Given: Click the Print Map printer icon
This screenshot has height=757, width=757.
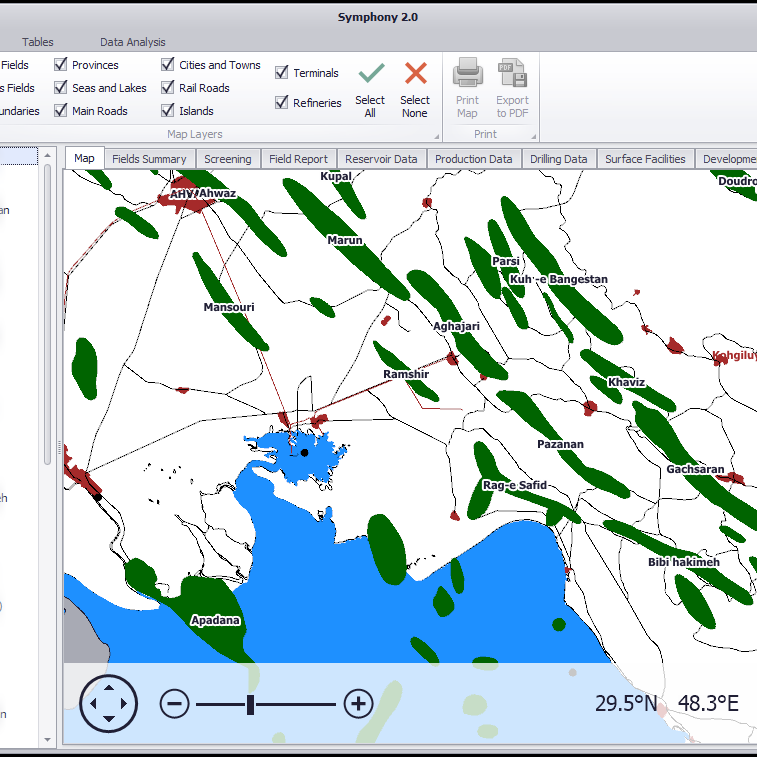Looking at the screenshot, I should click(x=467, y=74).
